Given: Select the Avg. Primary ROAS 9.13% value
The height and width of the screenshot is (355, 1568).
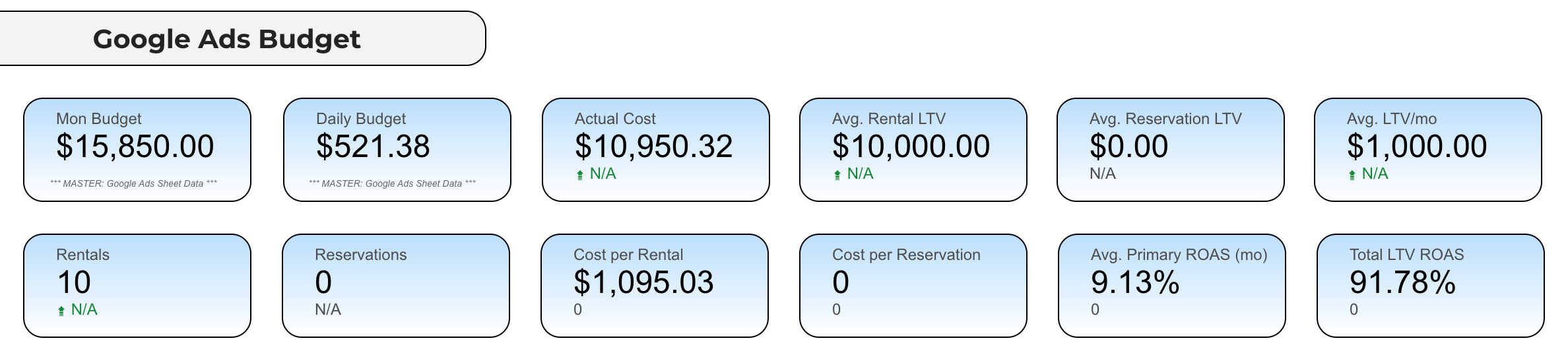Looking at the screenshot, I should pyautogui.click(x=1135, y=282).
